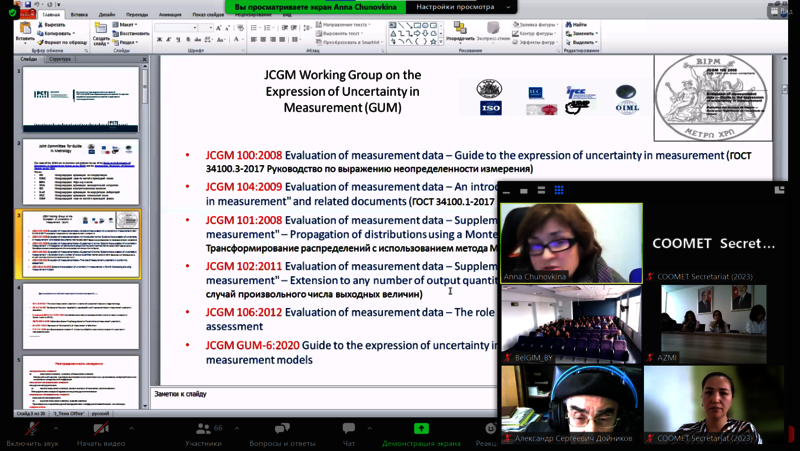Viewport: 800px width, 451px height.
Task: Select slide 2 thumbnail
Action: [x=81, y=172]
